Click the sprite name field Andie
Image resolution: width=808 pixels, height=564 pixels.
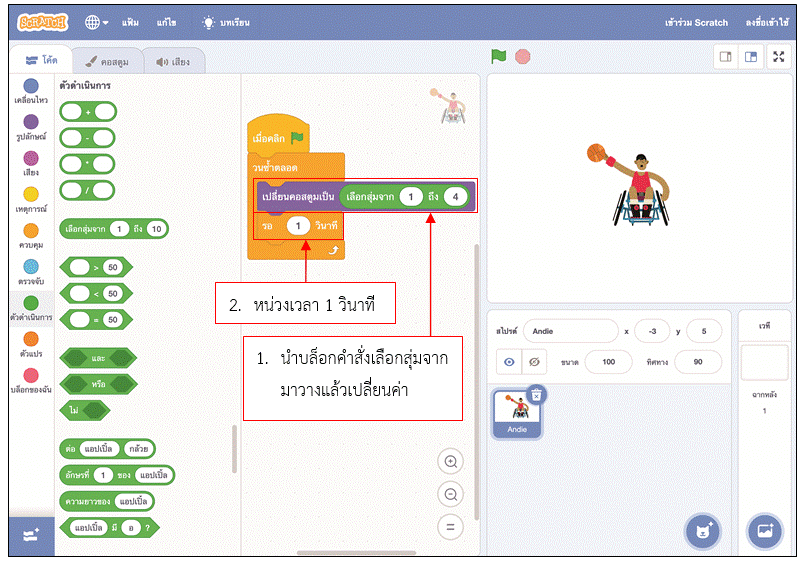point(570,331)
